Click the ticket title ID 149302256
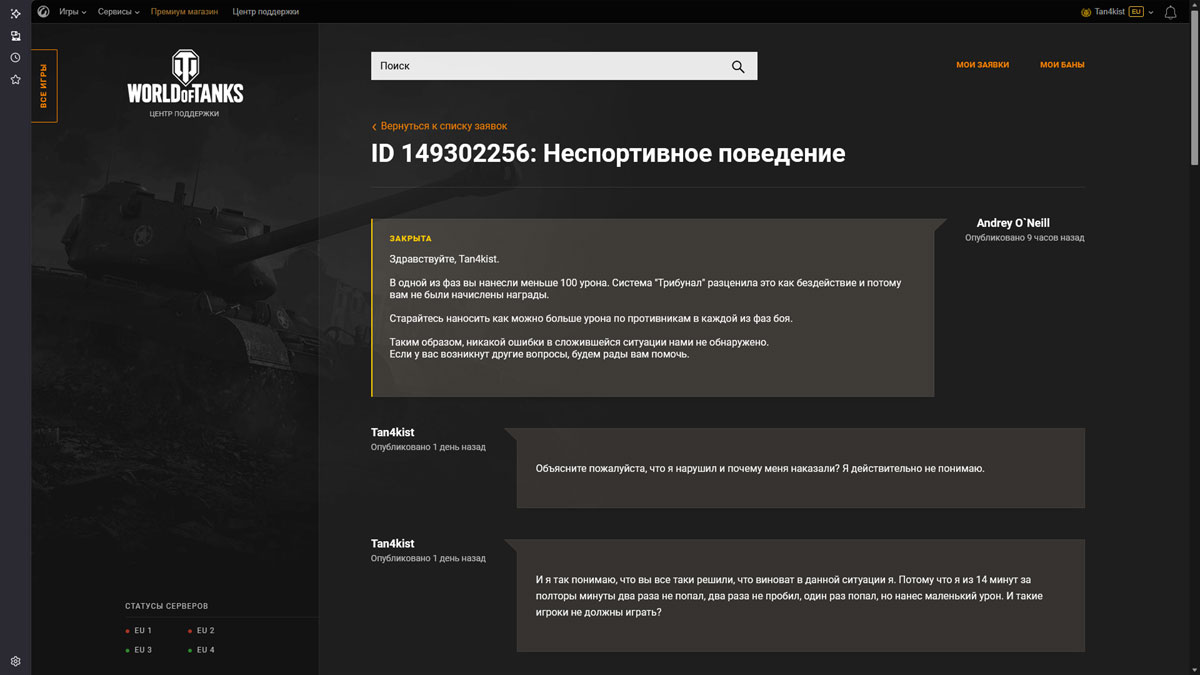Screen dimensions: 1200x675 tap(608, 154)
